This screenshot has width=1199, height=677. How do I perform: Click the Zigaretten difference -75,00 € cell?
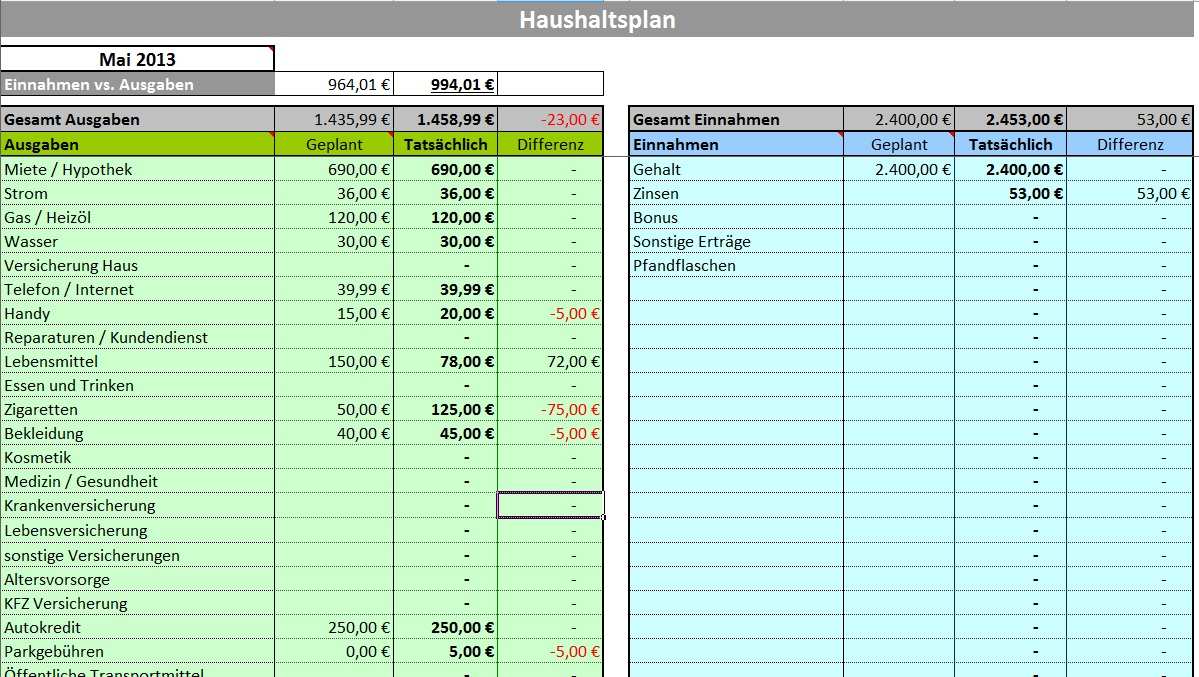coord(551,410)
